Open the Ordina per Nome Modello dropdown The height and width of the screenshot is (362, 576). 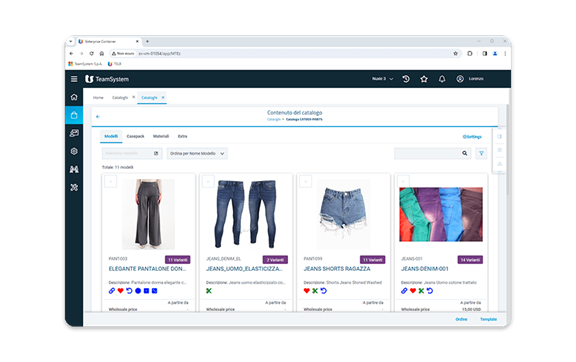tap(197, 153)
